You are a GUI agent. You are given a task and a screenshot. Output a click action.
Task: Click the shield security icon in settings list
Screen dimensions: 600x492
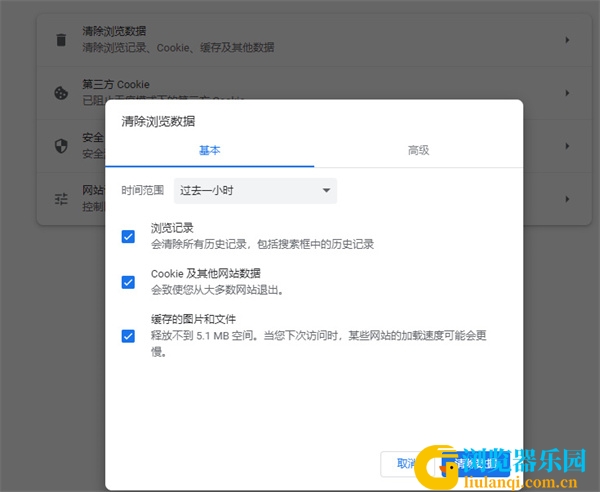pyautogui.click(x=61, y=146)
